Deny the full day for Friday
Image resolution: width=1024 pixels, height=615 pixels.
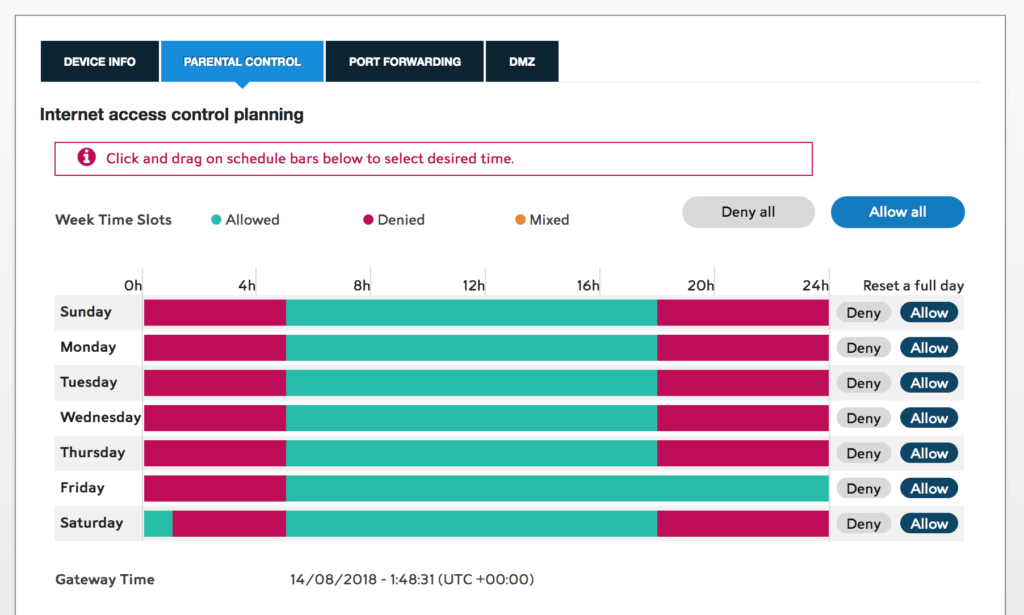(863, 489)
